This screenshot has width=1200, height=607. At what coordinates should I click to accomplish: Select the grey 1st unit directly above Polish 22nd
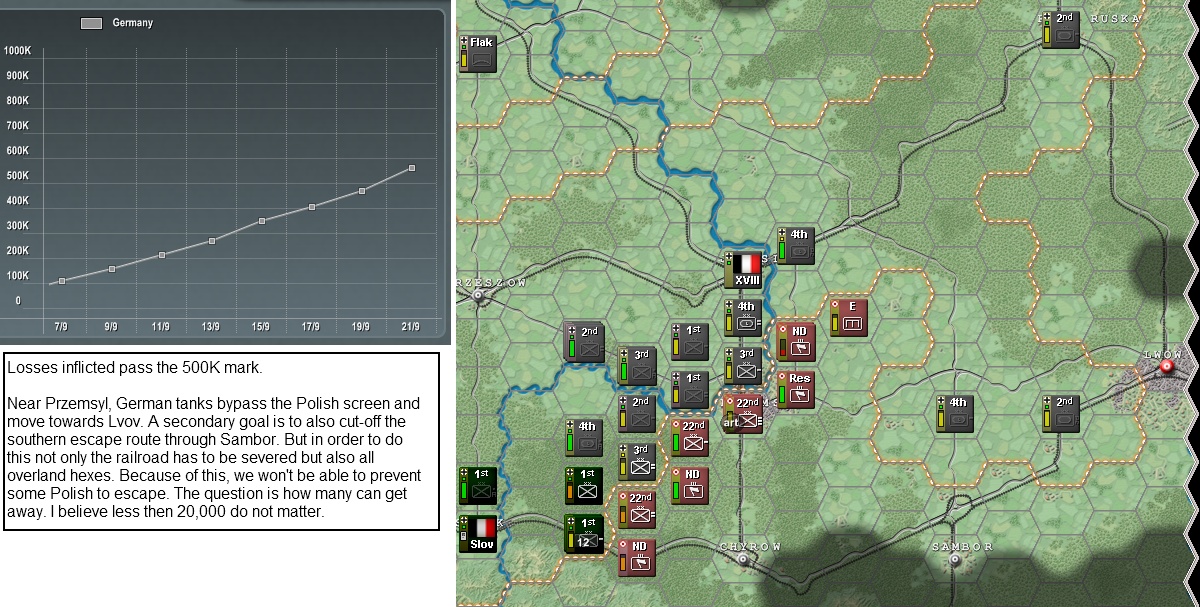(690, 389)
